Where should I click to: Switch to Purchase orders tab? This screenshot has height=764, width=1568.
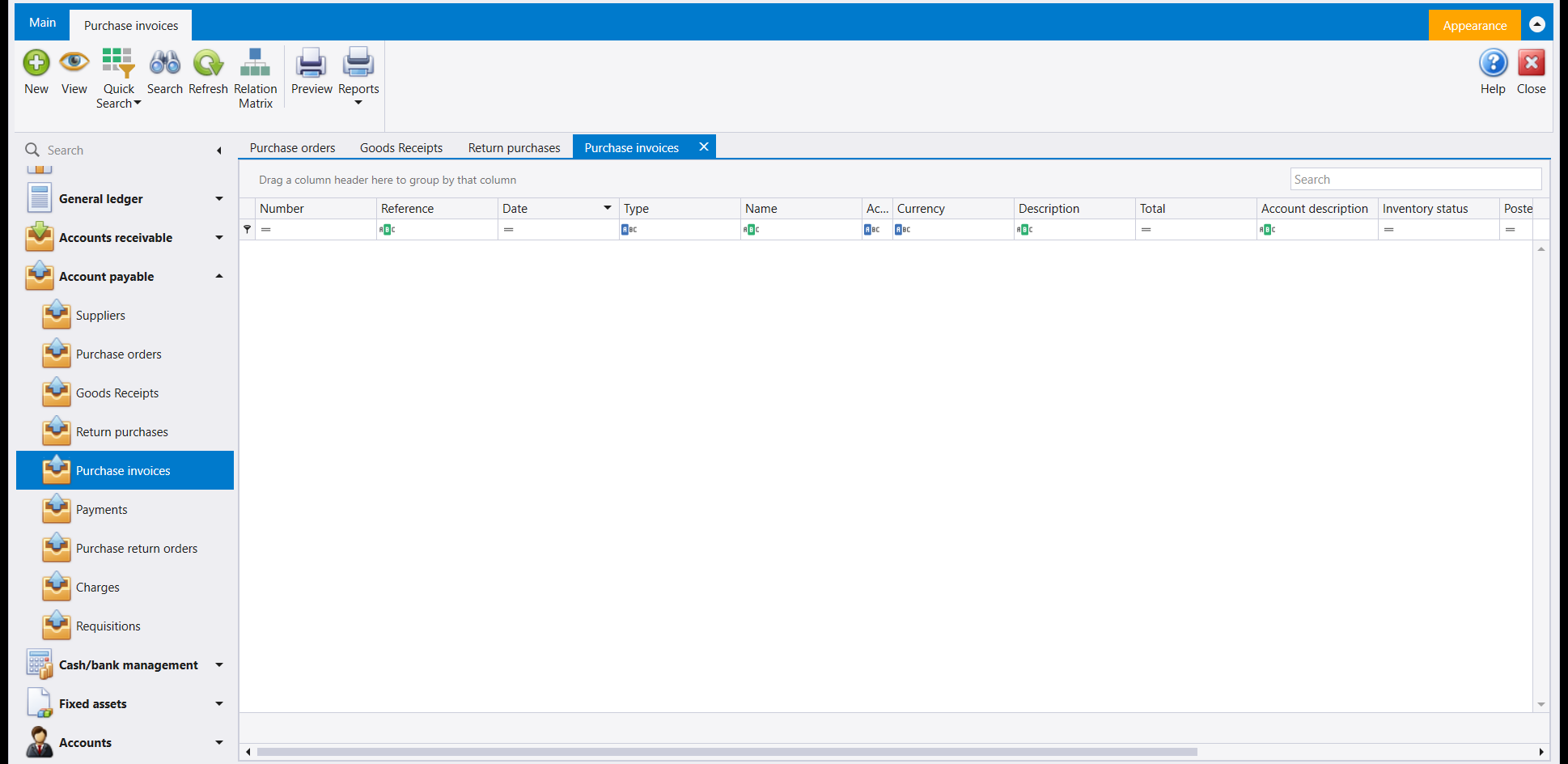point(293,148)
